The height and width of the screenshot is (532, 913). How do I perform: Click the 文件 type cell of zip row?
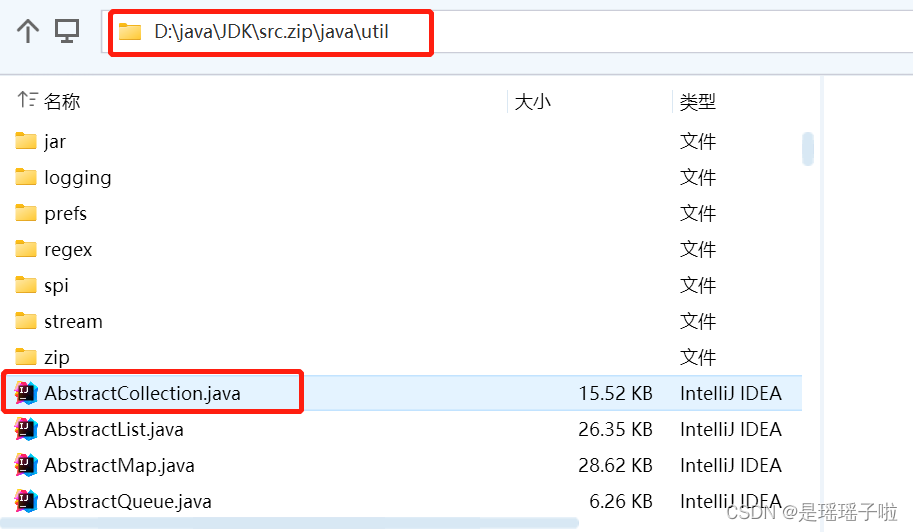click(x=698, y=357)
